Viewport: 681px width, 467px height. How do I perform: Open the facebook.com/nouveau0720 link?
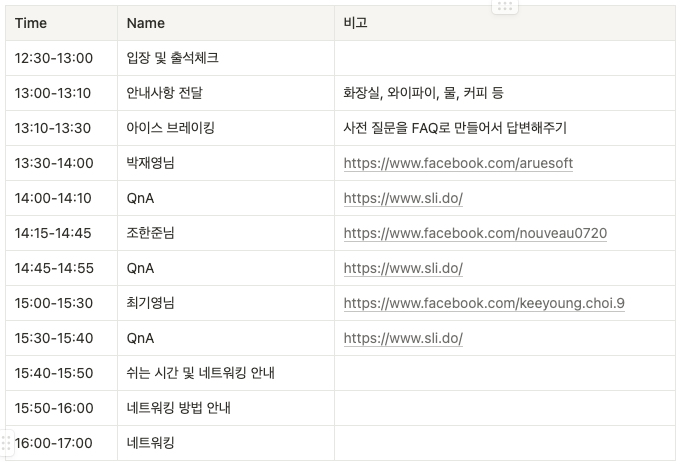(x=475, y=233)
